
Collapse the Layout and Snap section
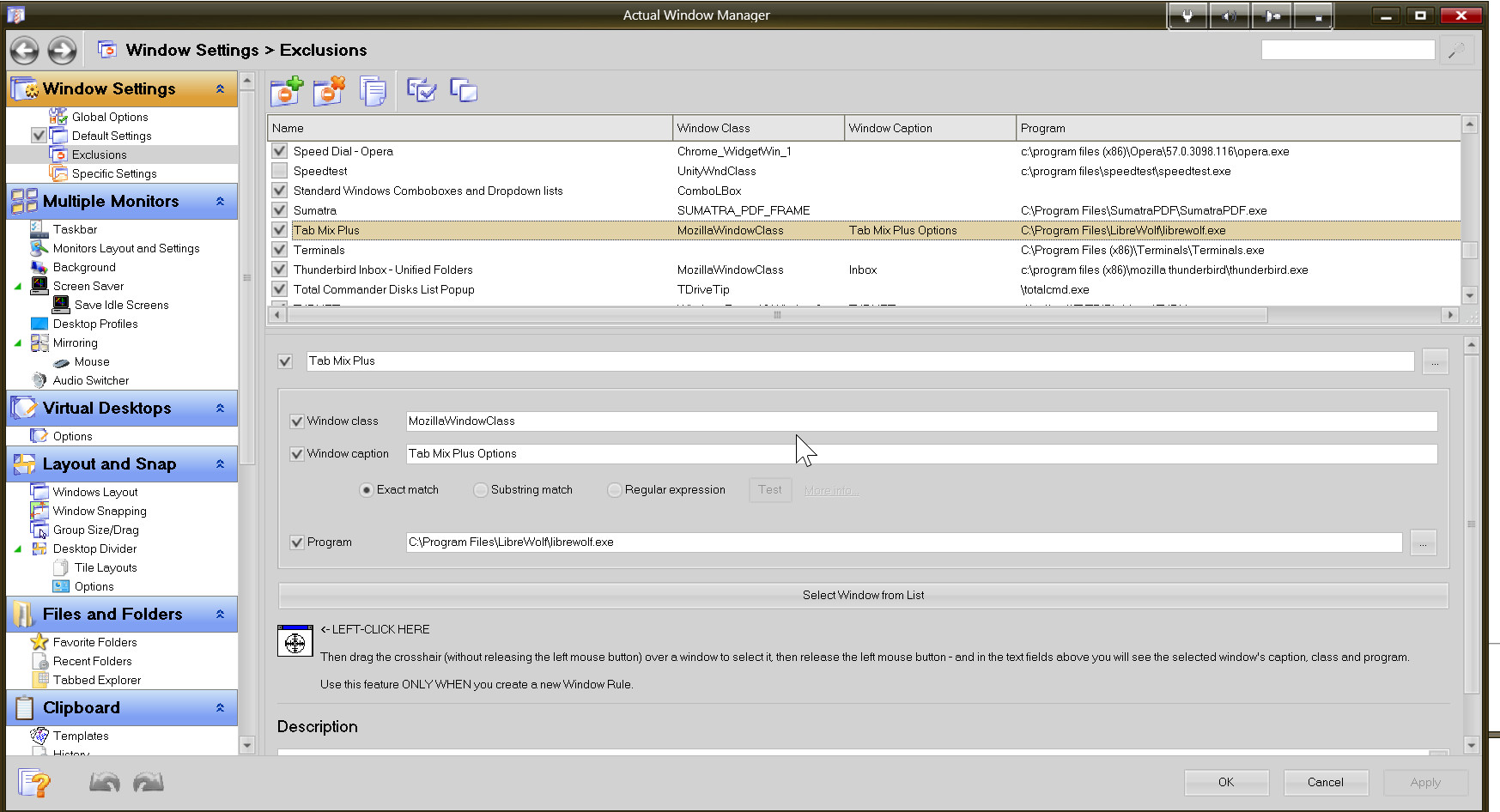click(x=221, y=464)
